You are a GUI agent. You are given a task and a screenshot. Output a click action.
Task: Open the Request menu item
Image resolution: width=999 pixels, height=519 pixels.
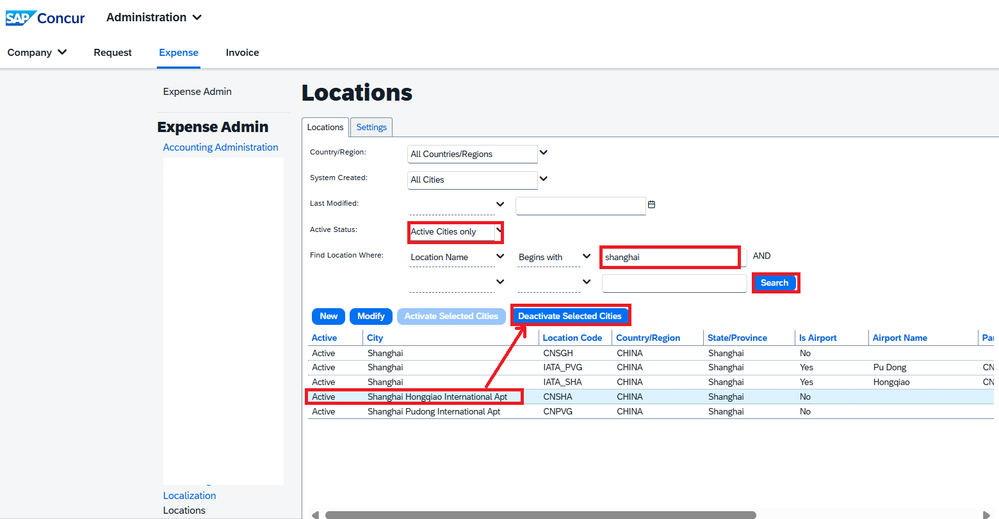[113, 53]
